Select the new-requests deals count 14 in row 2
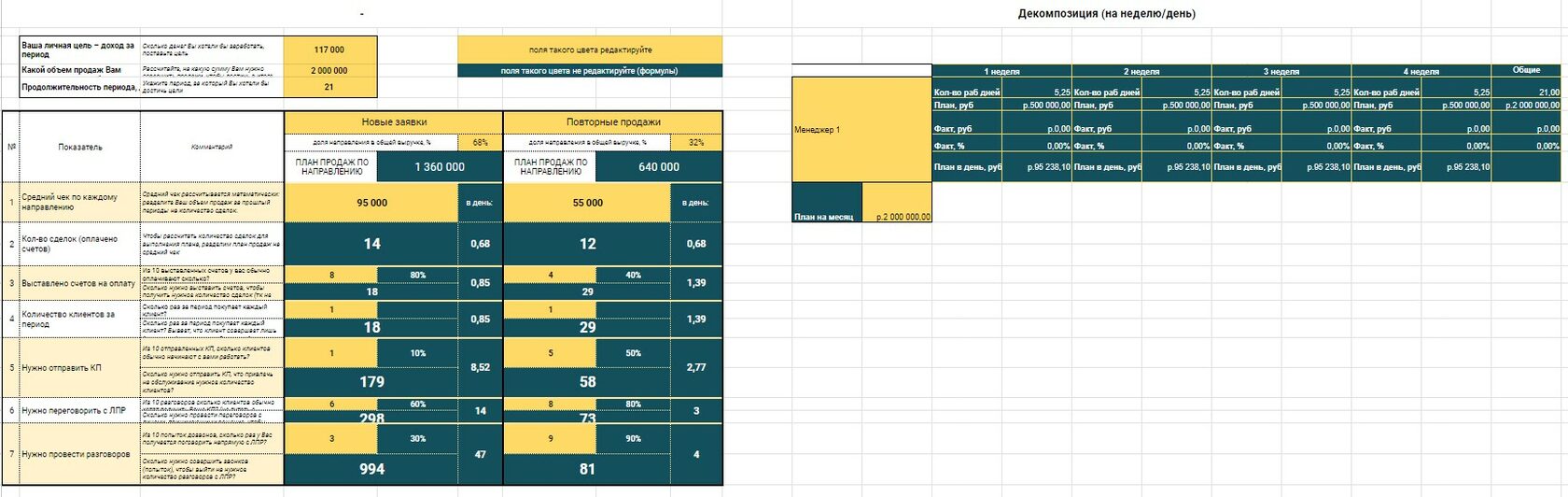 coord(371,244)
